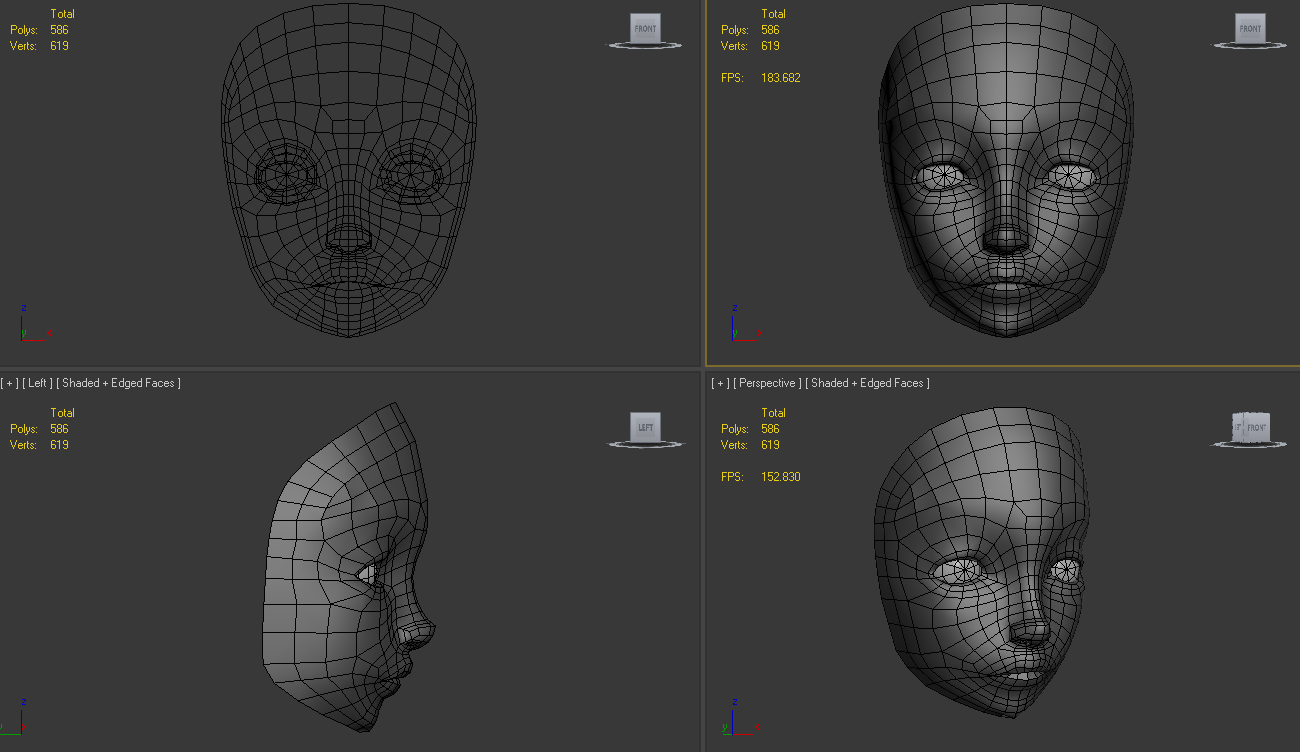Image resolution: width=1300 pixels, height=752 pixels.
Task: Click Verts count 619 in the wireframe viewport
Action: [x=59, y=46]
